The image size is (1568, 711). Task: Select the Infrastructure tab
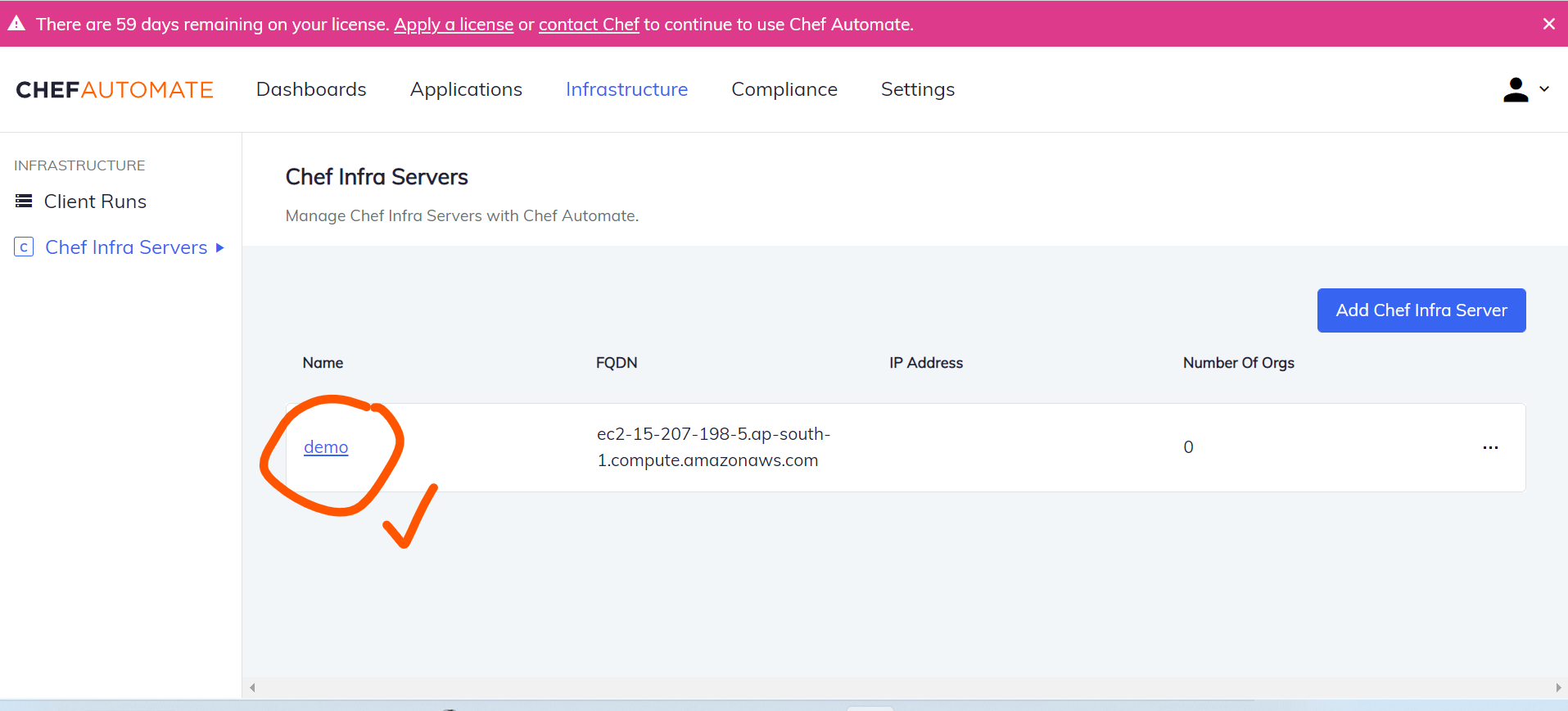(x=626, y=89)
